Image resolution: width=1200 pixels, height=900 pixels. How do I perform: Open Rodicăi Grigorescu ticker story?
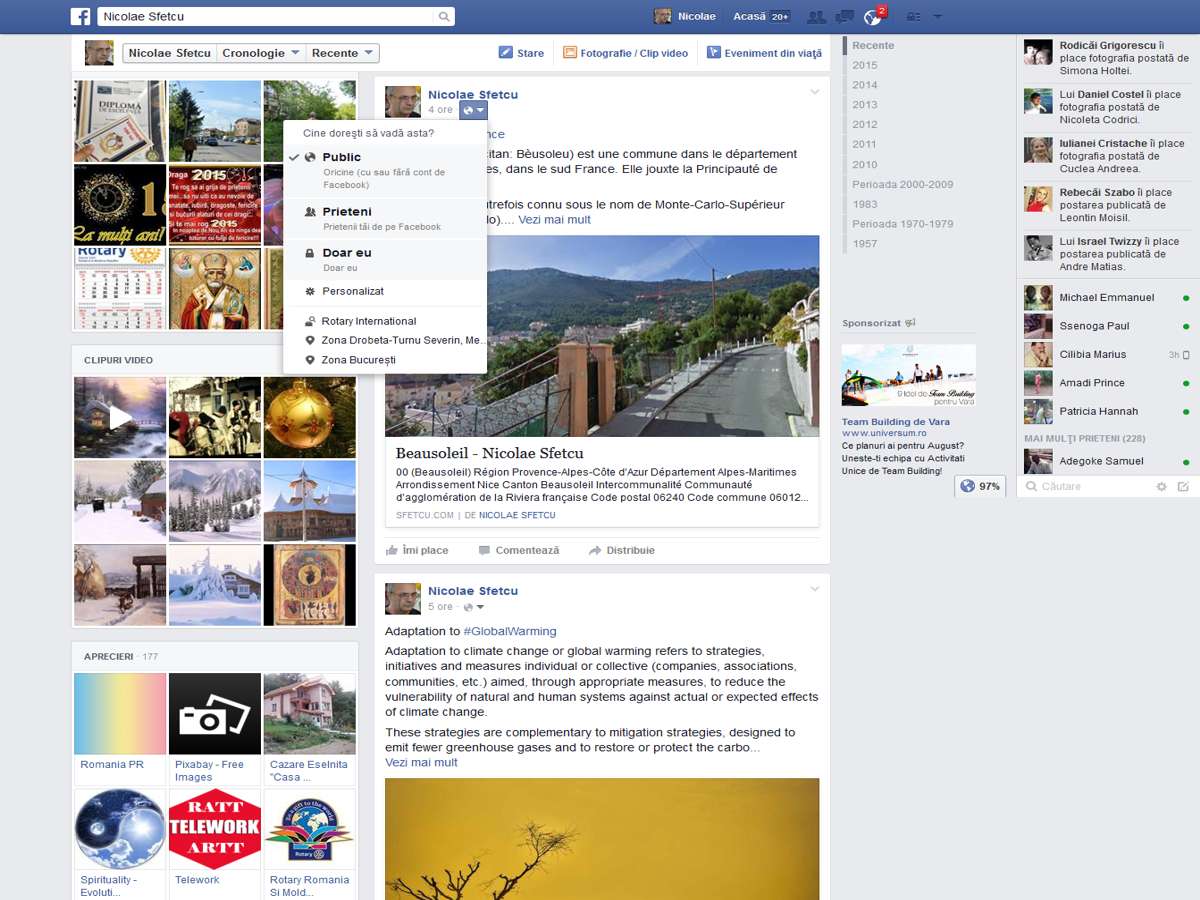(1108, 58)
